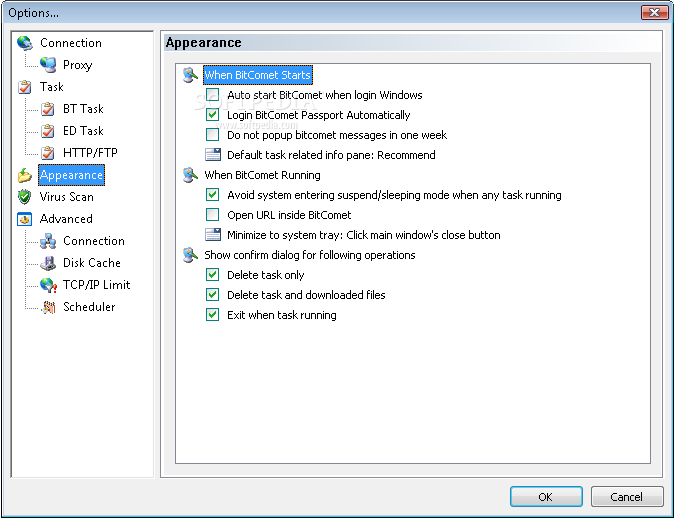The width and height of the screenshot is (674, 519).
Task: Open Default task related info pane option
Action: [331, 155]
